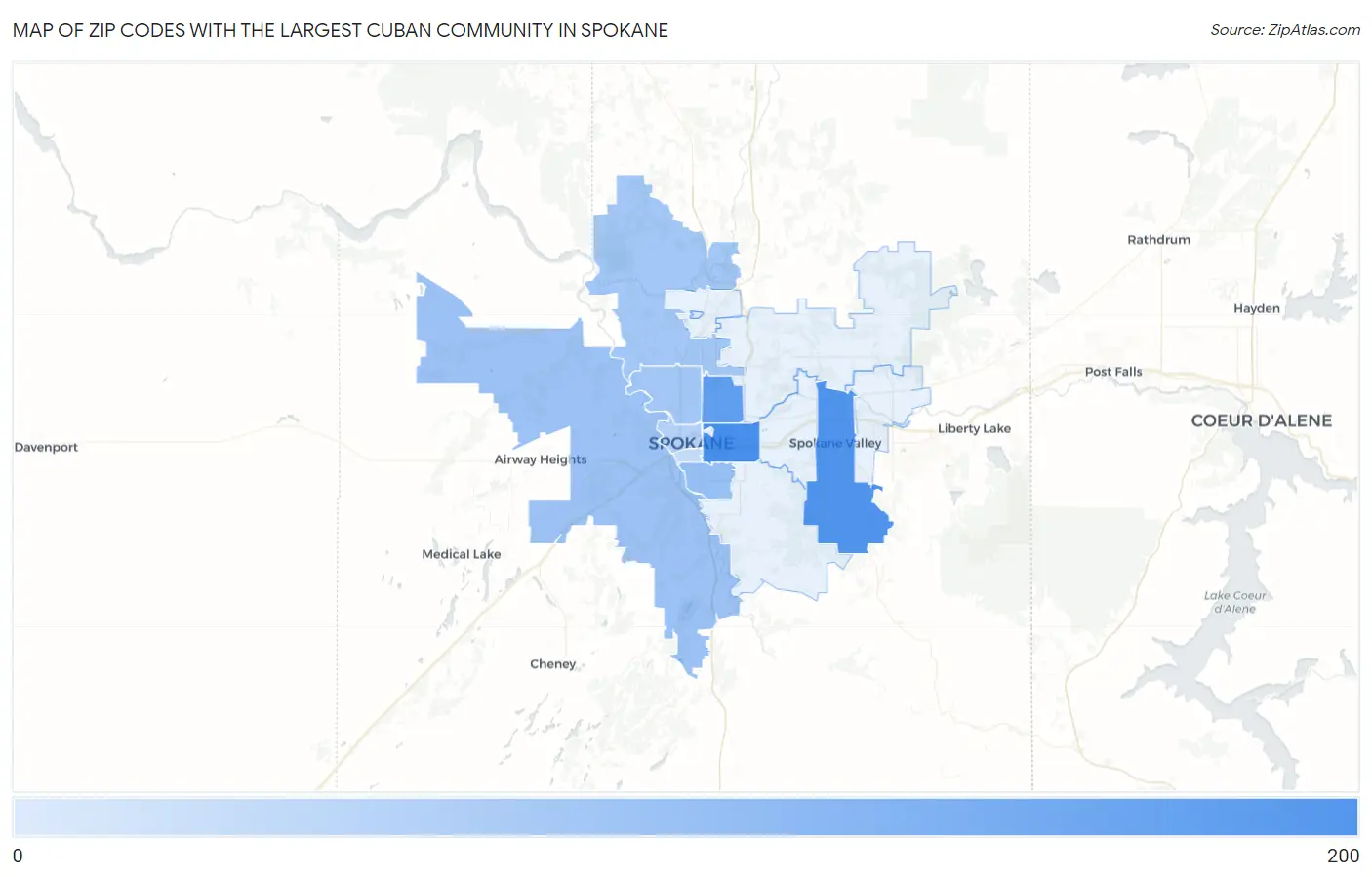Click the Cheney town label
This screenshot has width=1372, height=877.
(552, 664)
